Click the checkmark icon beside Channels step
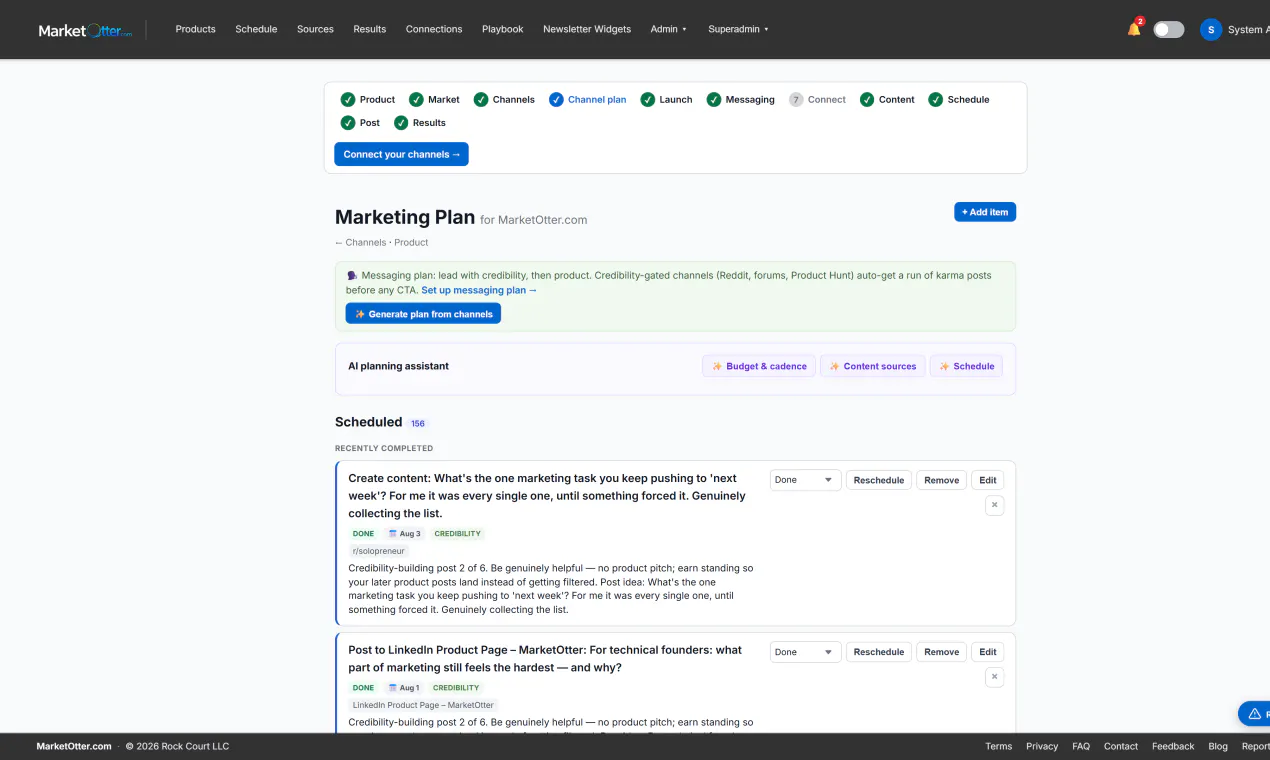The height and width of the screenshot is (760, 1270). (481, 99)
